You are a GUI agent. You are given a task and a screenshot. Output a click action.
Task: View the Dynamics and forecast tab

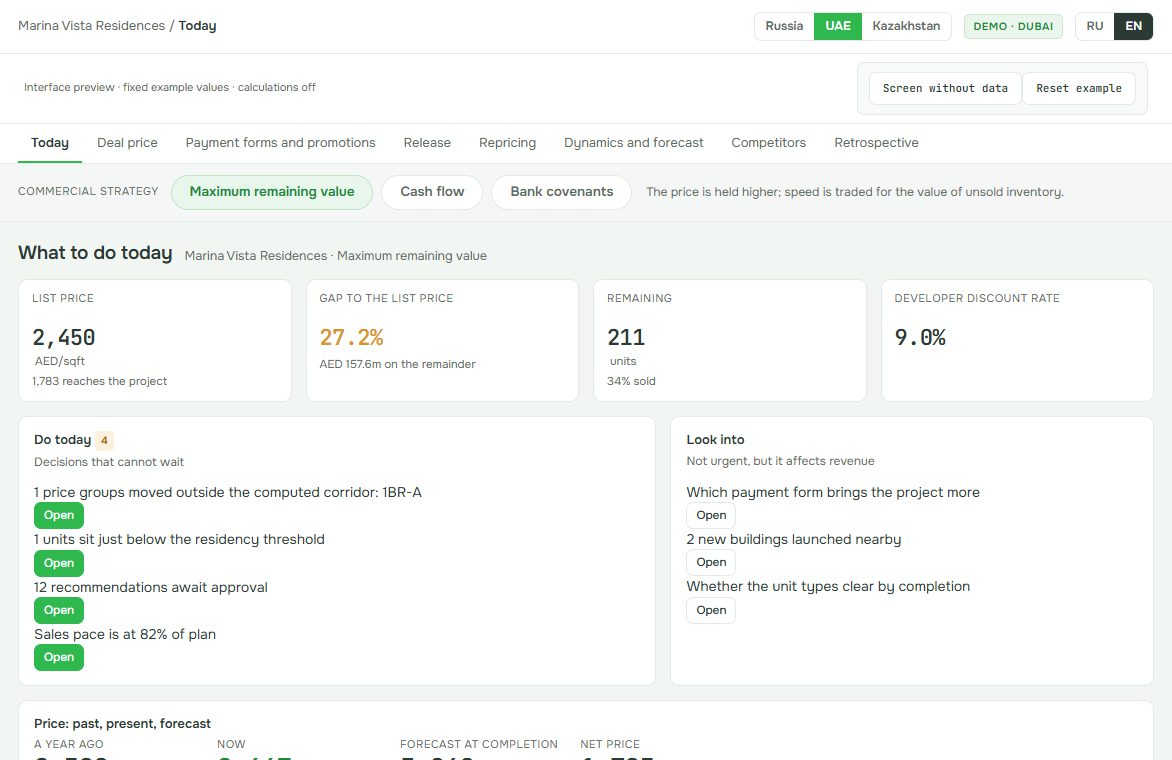[x=634, y=143]
